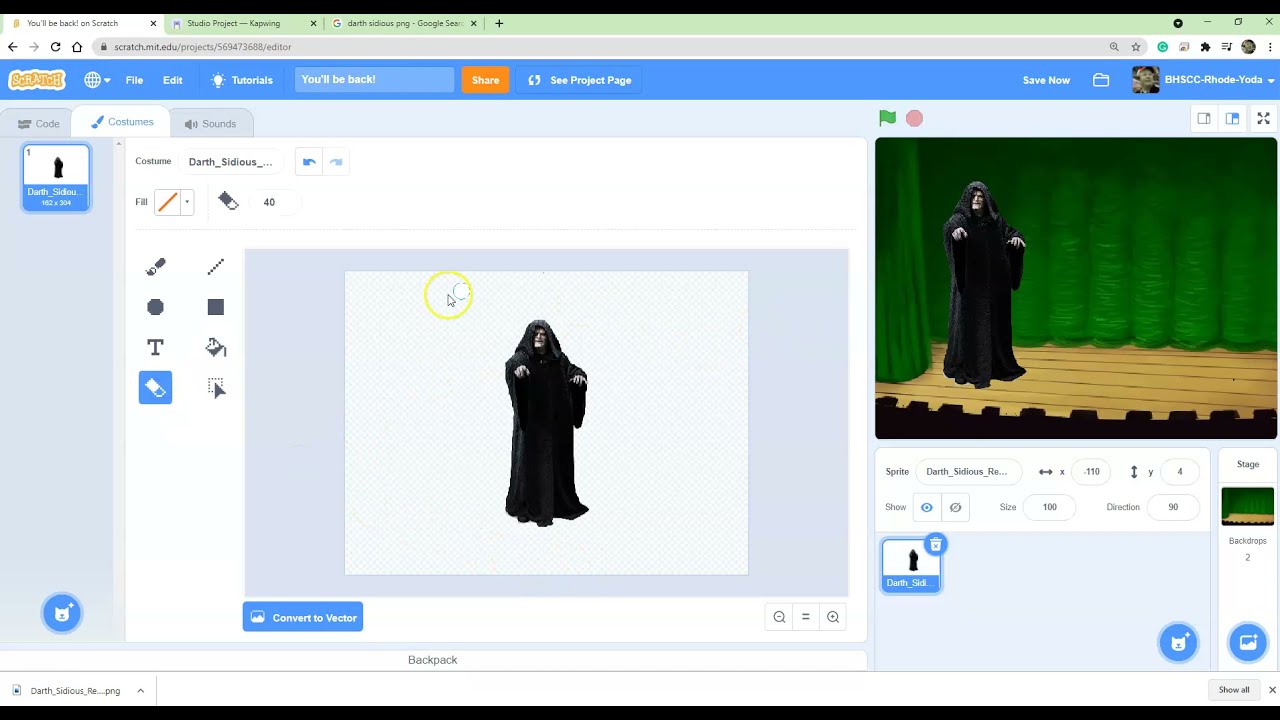Click Convert to Vector button

click(303, 617)
